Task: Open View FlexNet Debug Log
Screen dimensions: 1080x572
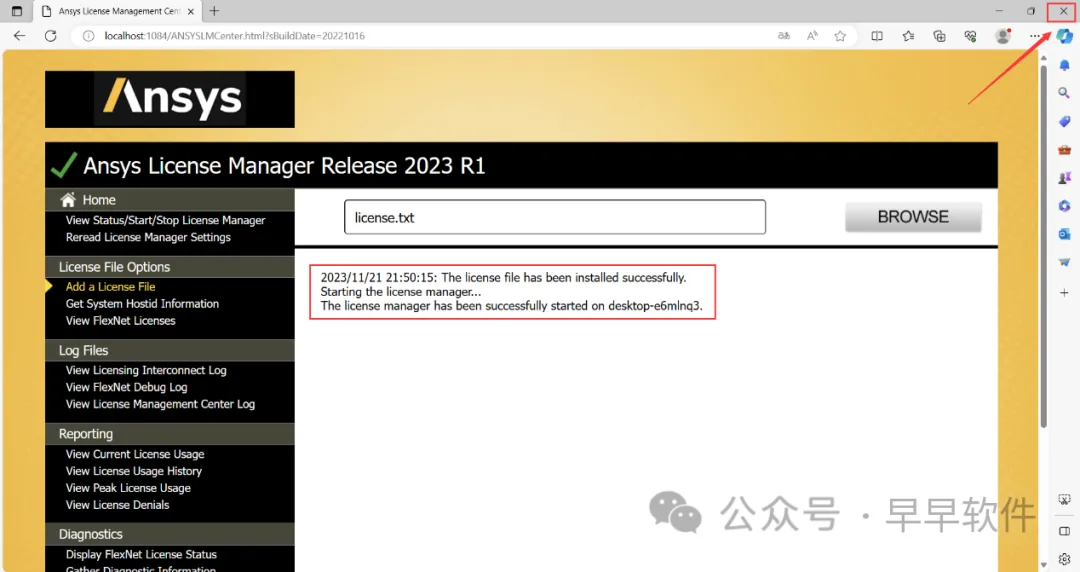Action: tap(126, 387)
